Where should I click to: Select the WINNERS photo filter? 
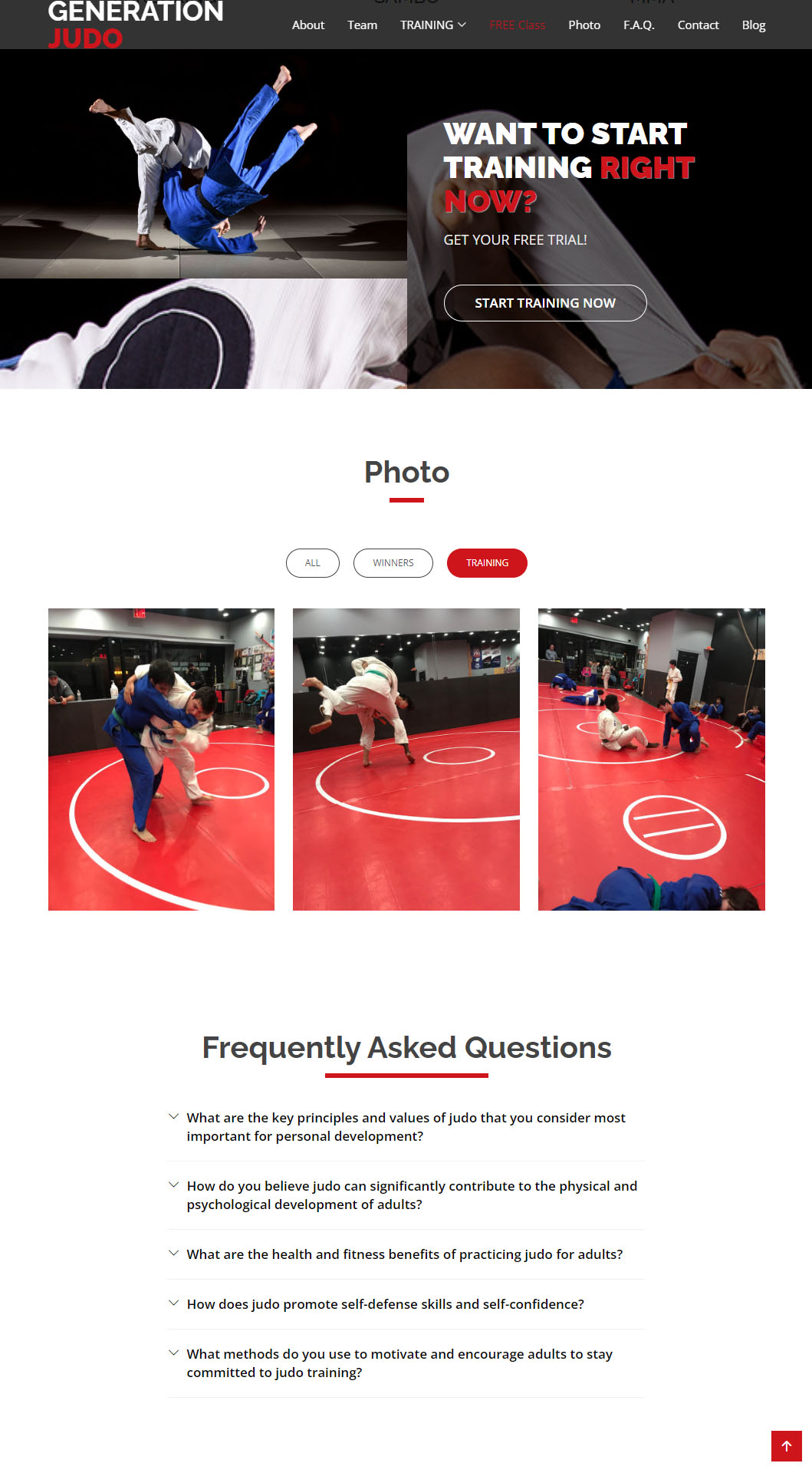point(393,563)
